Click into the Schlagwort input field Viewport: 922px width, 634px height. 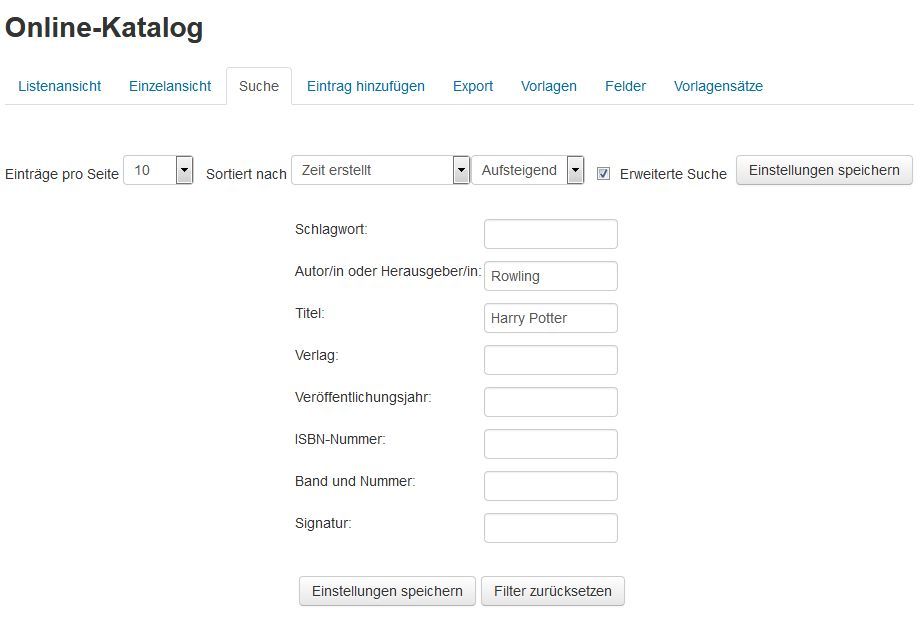(x=551, y=234)
